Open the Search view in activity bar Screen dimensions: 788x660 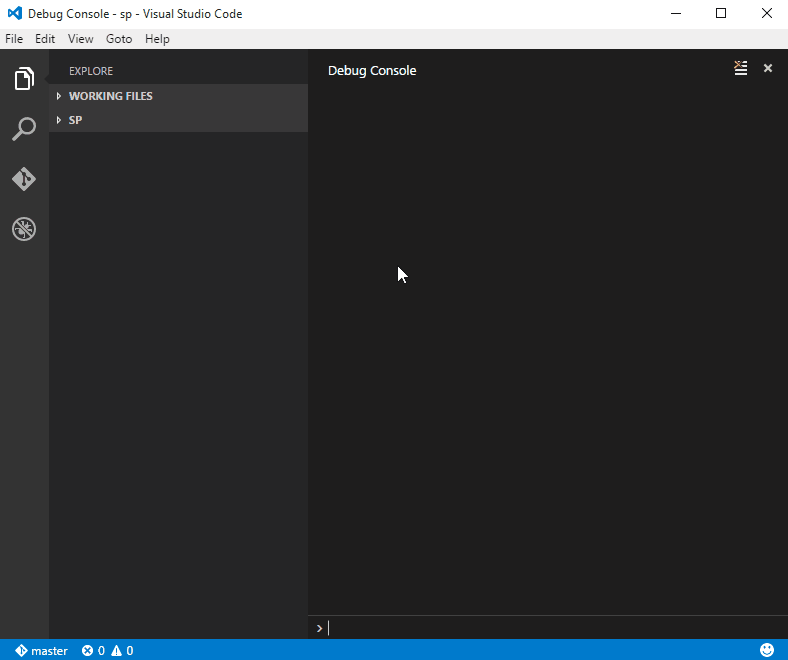24,129
